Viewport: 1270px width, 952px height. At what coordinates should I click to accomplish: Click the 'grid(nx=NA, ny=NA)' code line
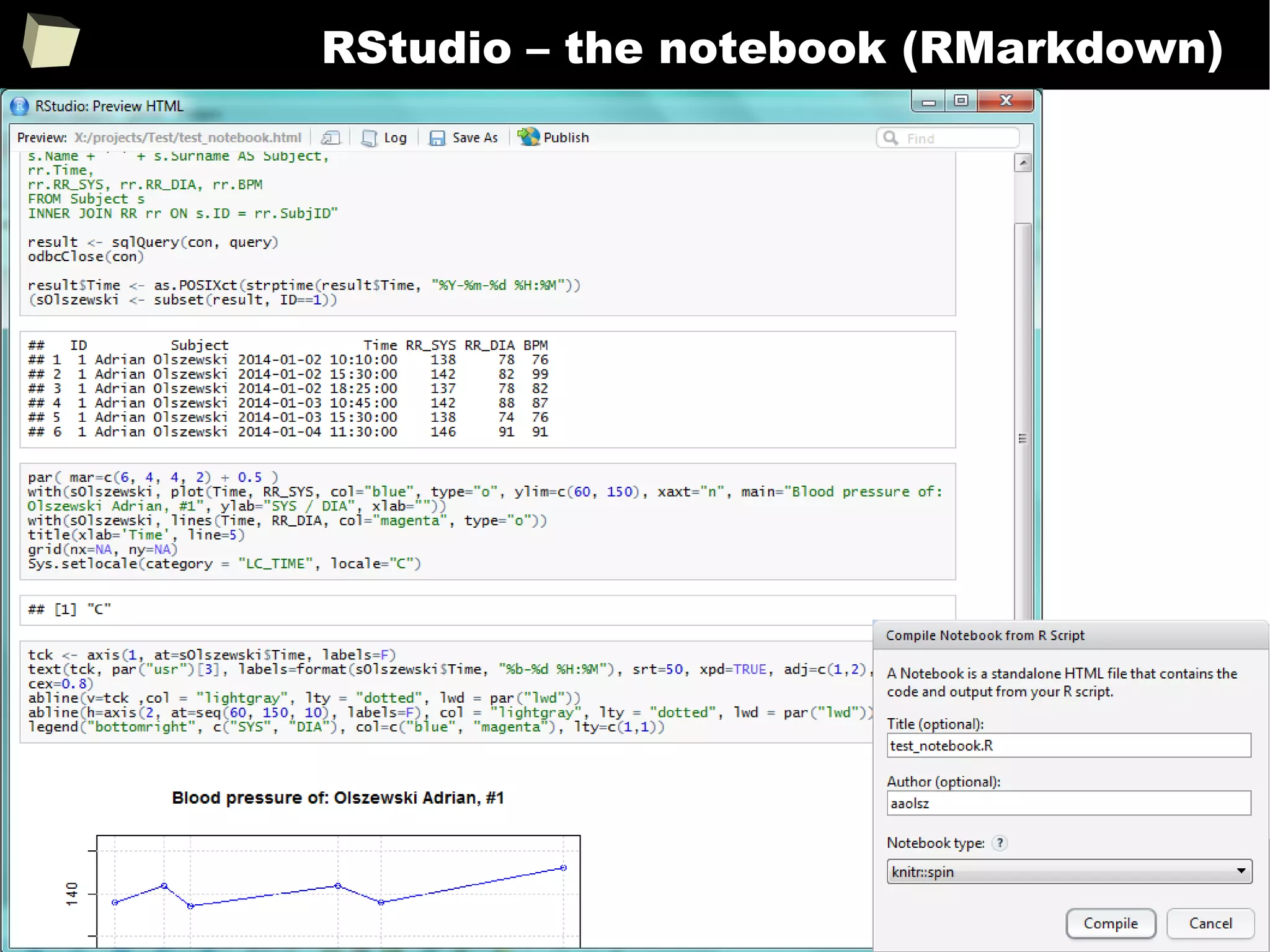[x=102, y=549]
